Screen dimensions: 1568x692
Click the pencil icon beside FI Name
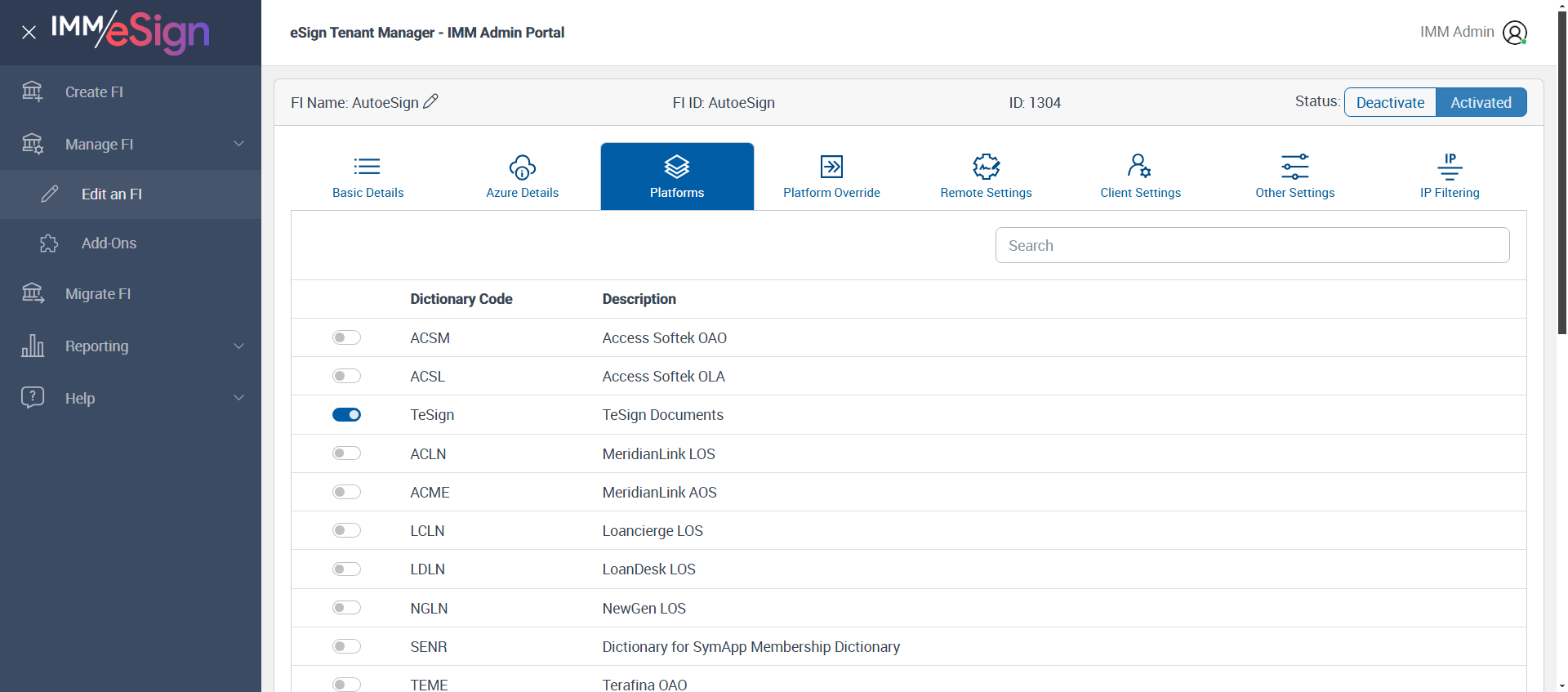click(x=430, y=101)
